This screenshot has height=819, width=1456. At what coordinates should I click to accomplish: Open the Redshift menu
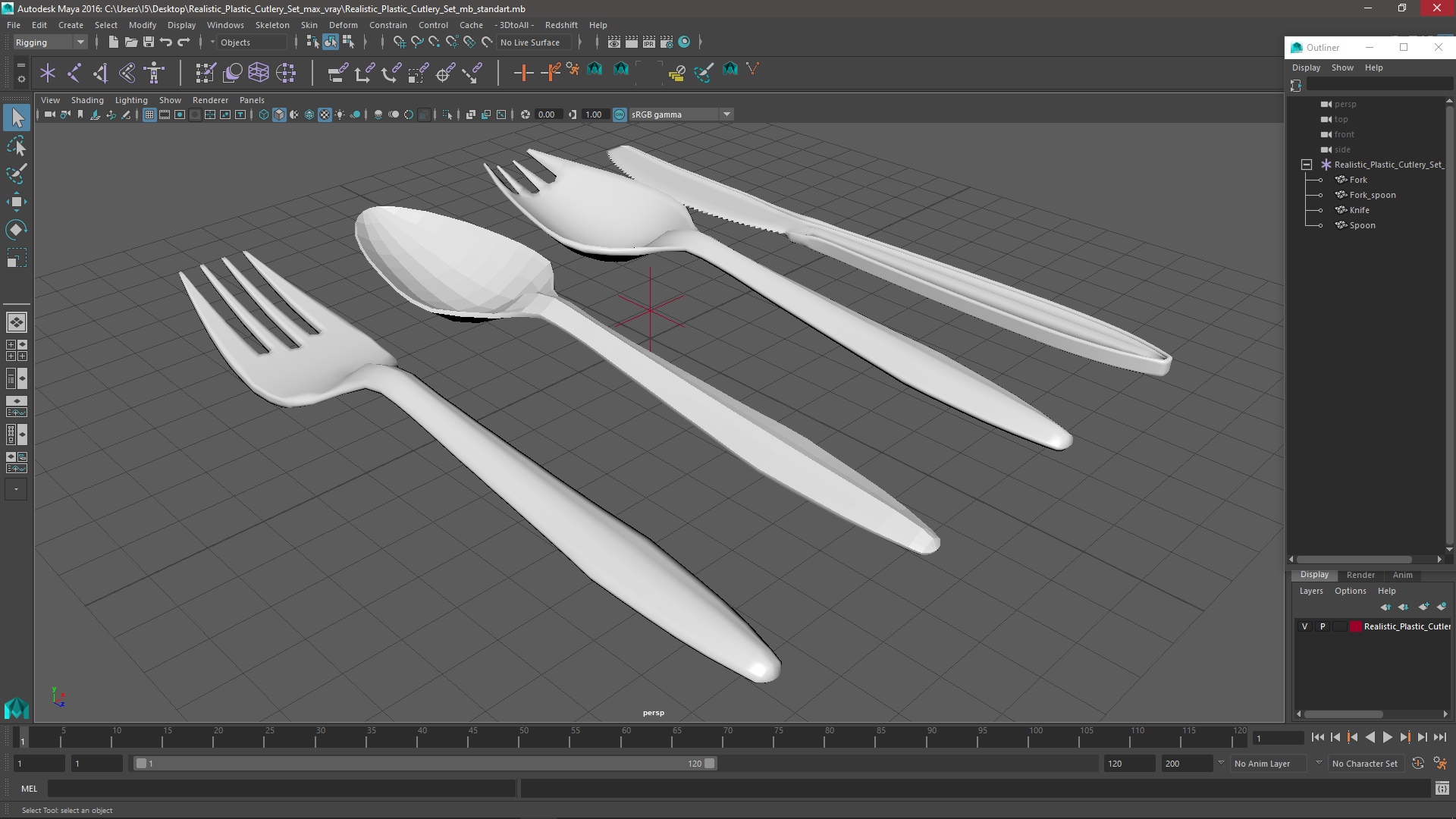pos(561,25)
